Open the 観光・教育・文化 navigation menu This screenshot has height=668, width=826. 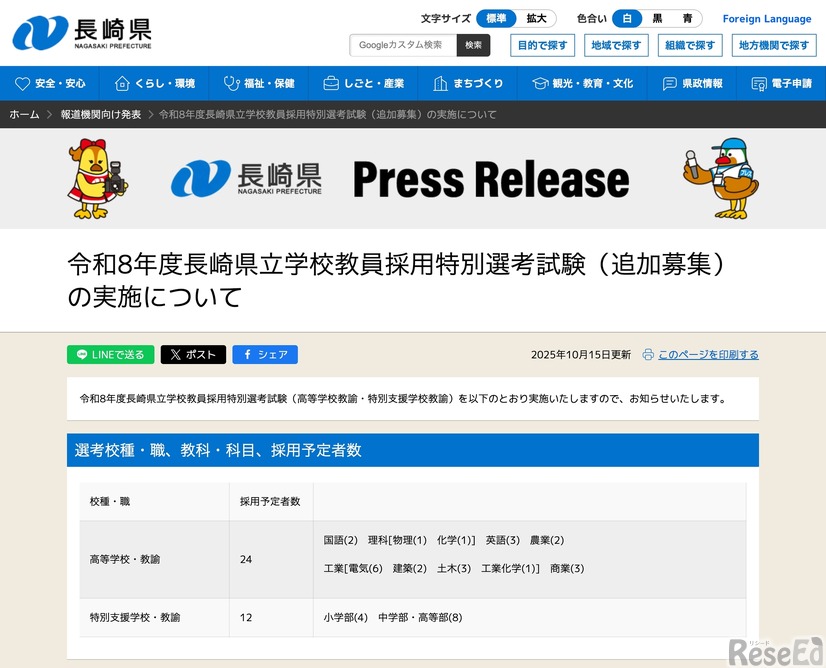584,84
